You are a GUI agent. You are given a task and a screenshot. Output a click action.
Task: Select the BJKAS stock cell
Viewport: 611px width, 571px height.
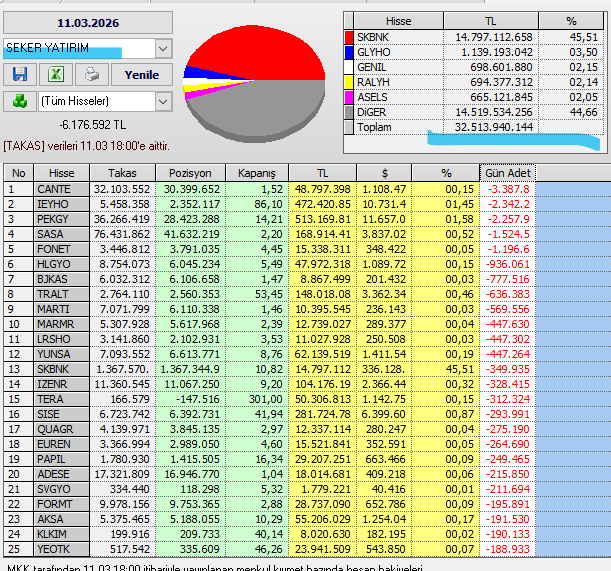click(x=62, y=279)
